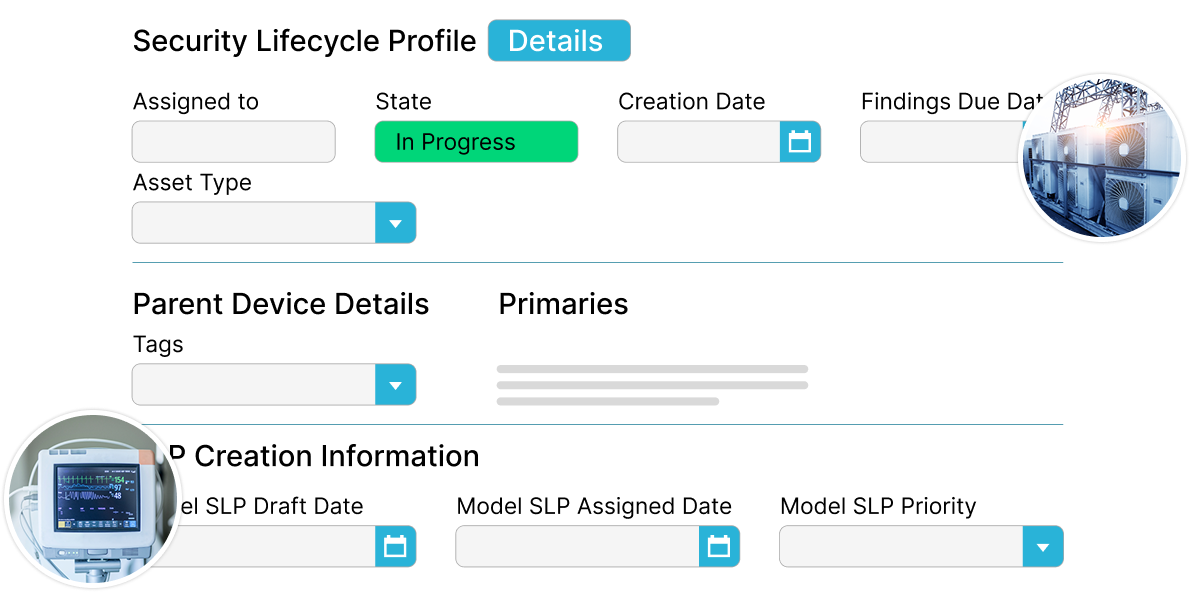Switch to the Details tab
The image size is (1190, 607).
(x=558, y=41)
